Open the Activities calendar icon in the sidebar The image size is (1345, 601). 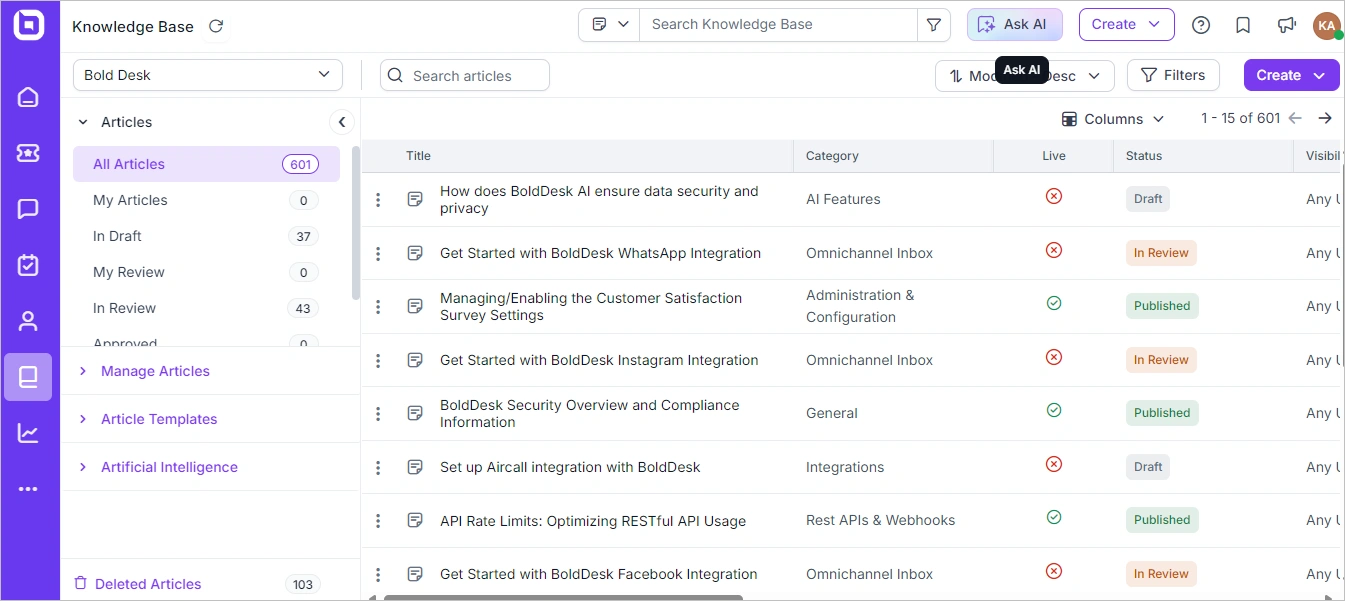tap(28, 265)
